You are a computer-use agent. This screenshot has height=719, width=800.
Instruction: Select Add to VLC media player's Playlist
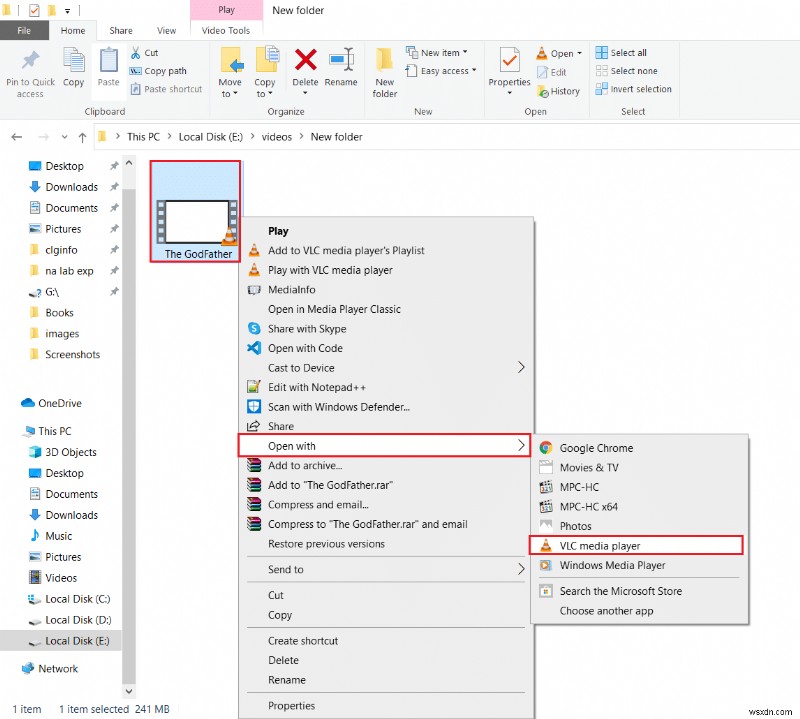[x=386, y=251]
